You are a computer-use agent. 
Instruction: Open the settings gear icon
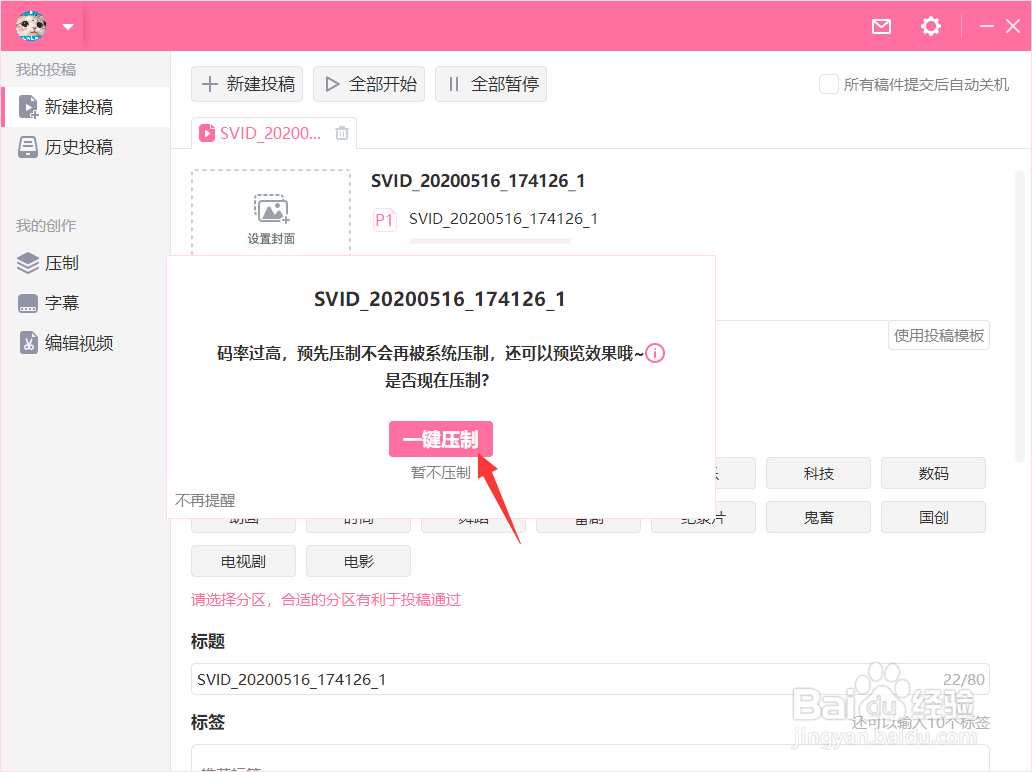click(x=930, y=27)
